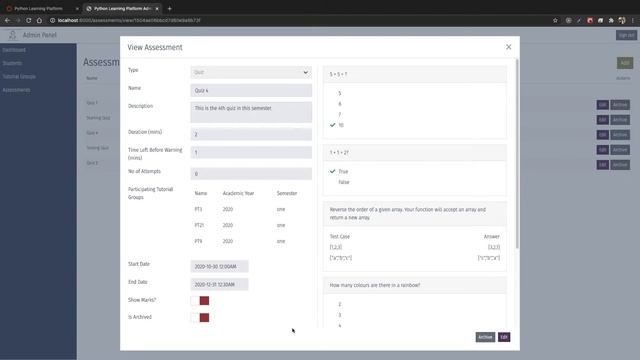The image size is (640, 360).
Task: Click the Add button on Assessments page
Action: (625, 63)
